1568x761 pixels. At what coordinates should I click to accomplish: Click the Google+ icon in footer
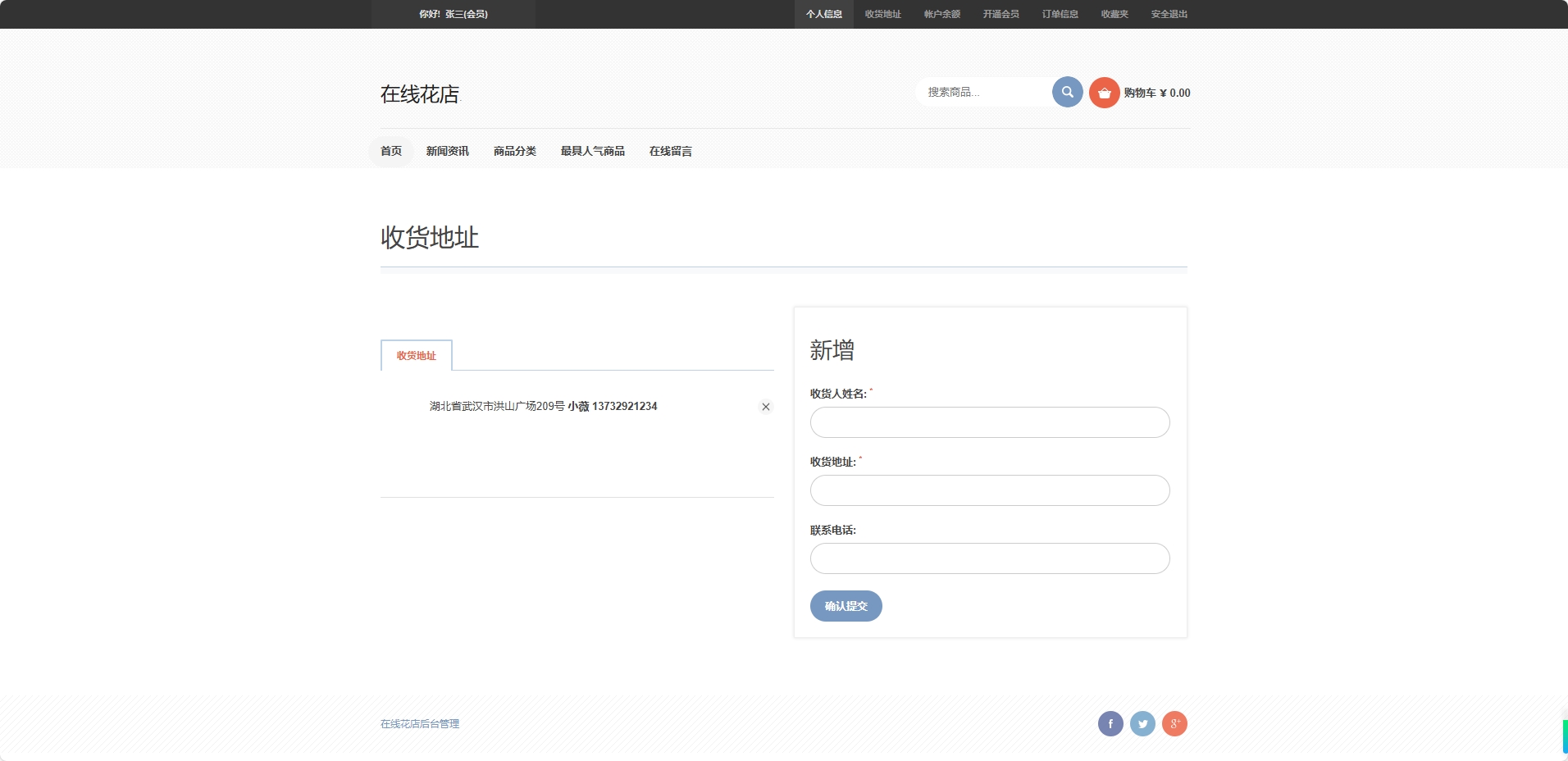(1175, 723)
